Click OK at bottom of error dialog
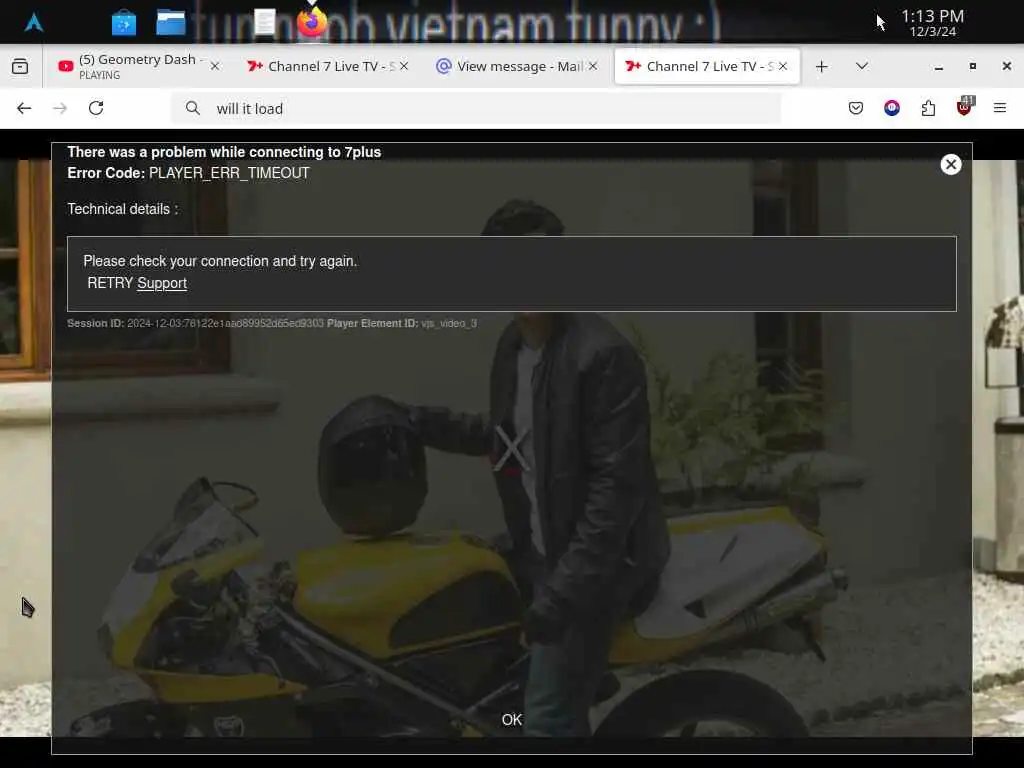Viewport: 1024px width, 768px height. pos(511,720)
